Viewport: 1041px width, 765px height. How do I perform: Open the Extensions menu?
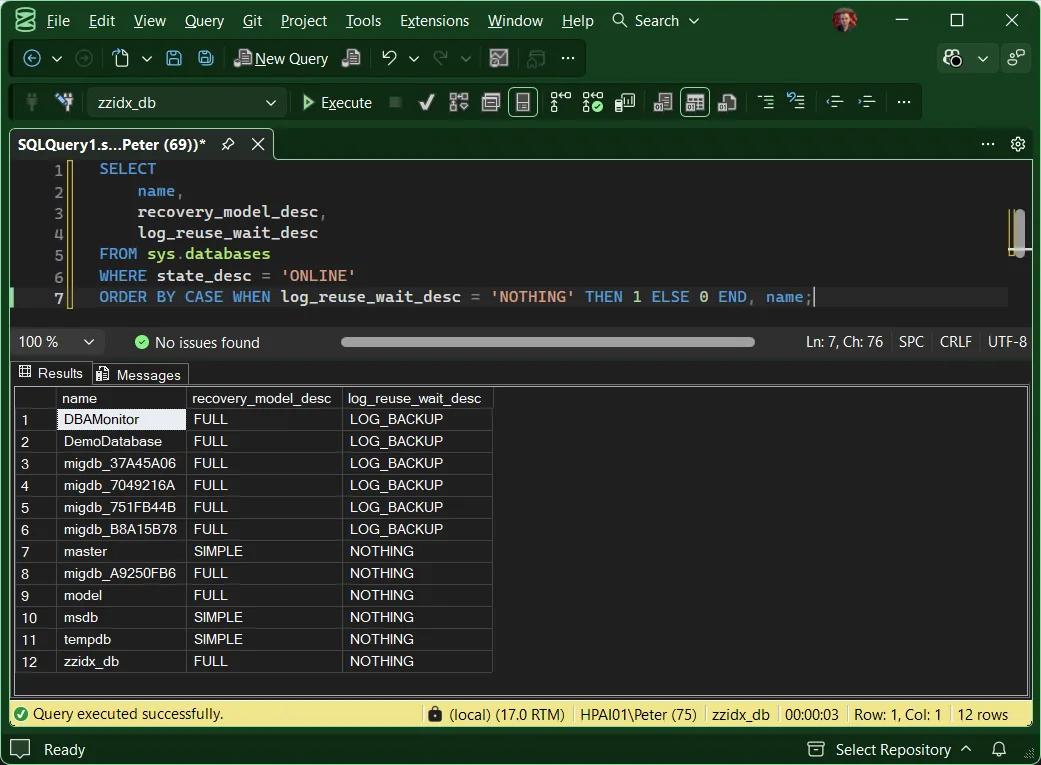click(x=434, y=21)
